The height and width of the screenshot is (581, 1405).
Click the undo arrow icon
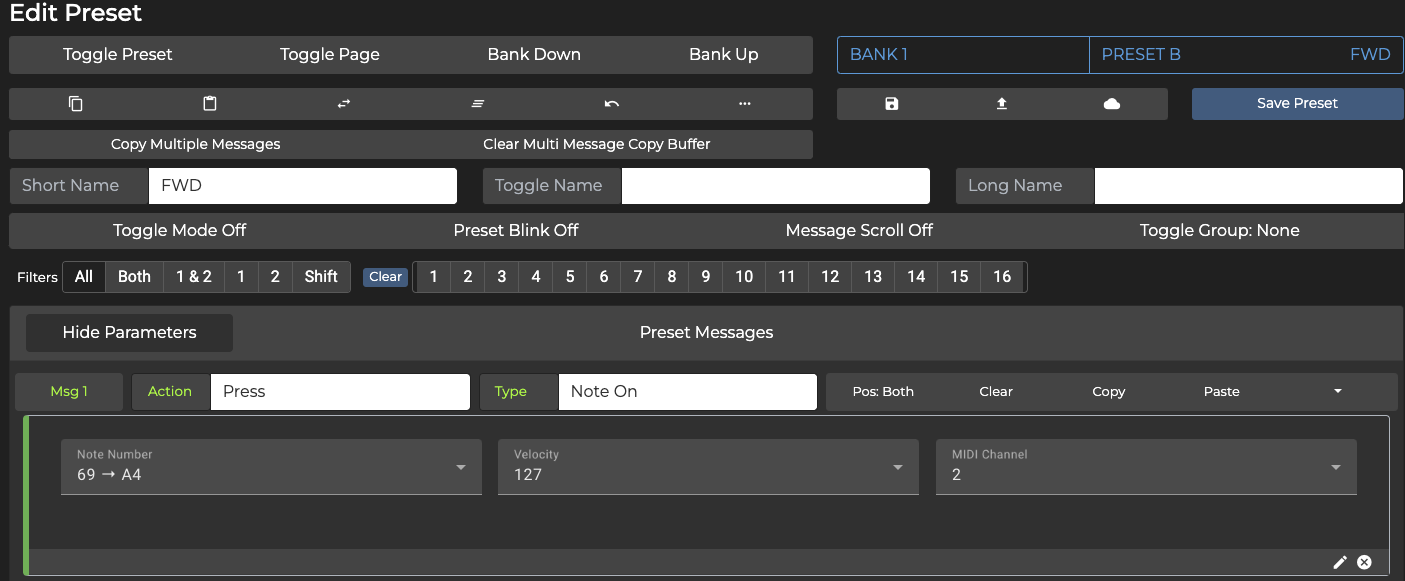[x=611, y=104]
